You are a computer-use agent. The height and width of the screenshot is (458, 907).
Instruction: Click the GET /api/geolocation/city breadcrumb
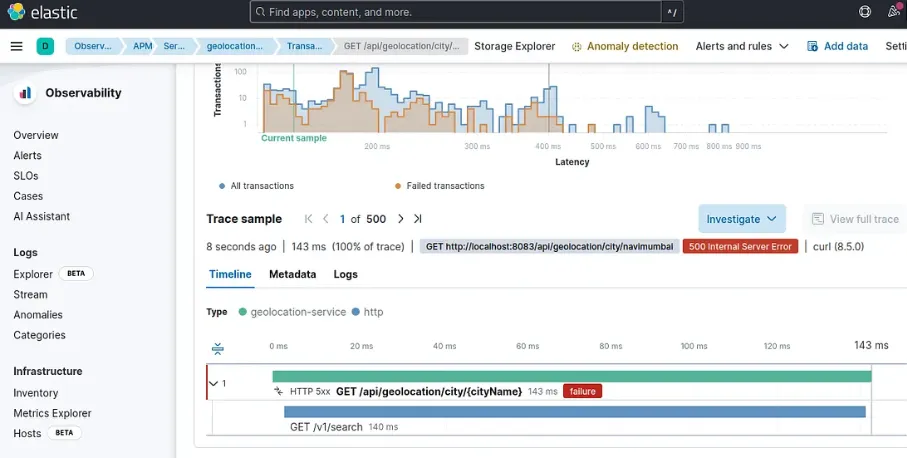click(401, 46)
